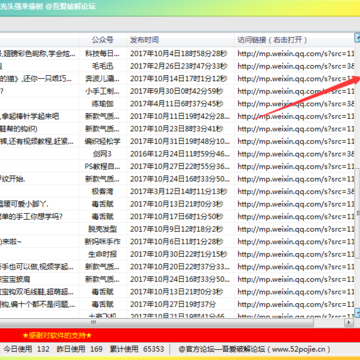The image size is (360, 360).
Task: Click the scroll-down arrow of the vertical scrollbar
Action: 357,313
